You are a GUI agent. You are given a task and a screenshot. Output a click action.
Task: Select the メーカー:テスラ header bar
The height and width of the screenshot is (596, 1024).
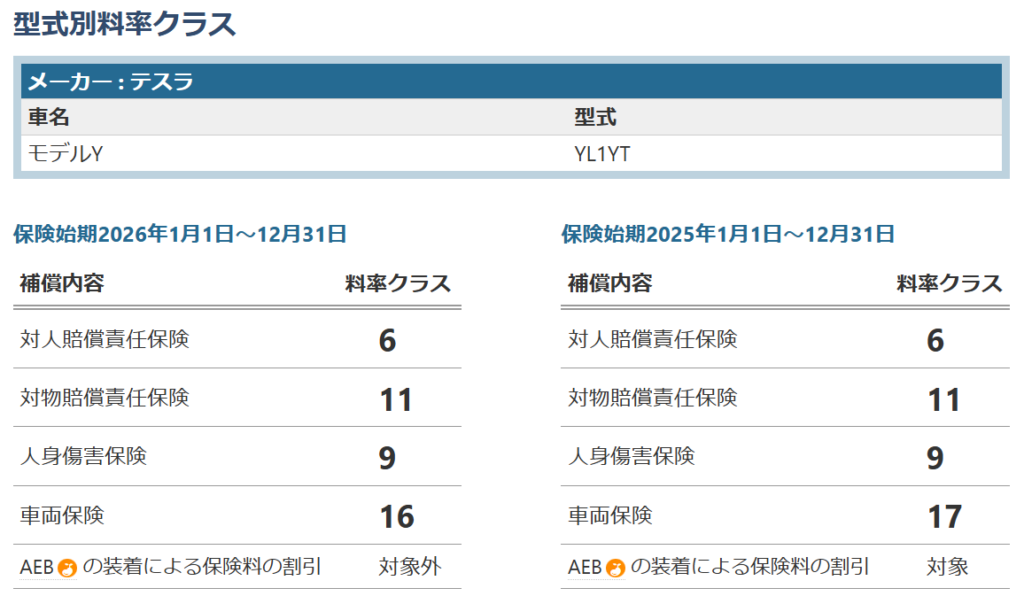pyautogui.click(x=511, y=81)
